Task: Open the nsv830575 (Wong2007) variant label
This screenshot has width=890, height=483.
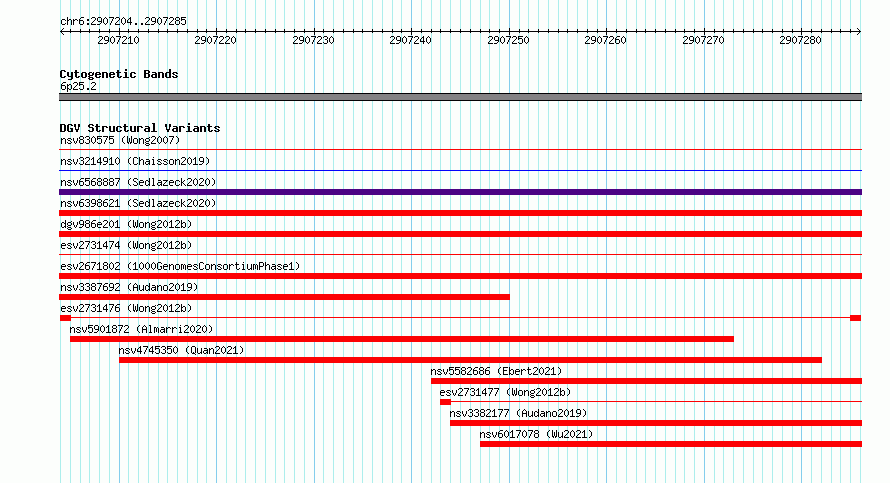Action: (120, 140)
